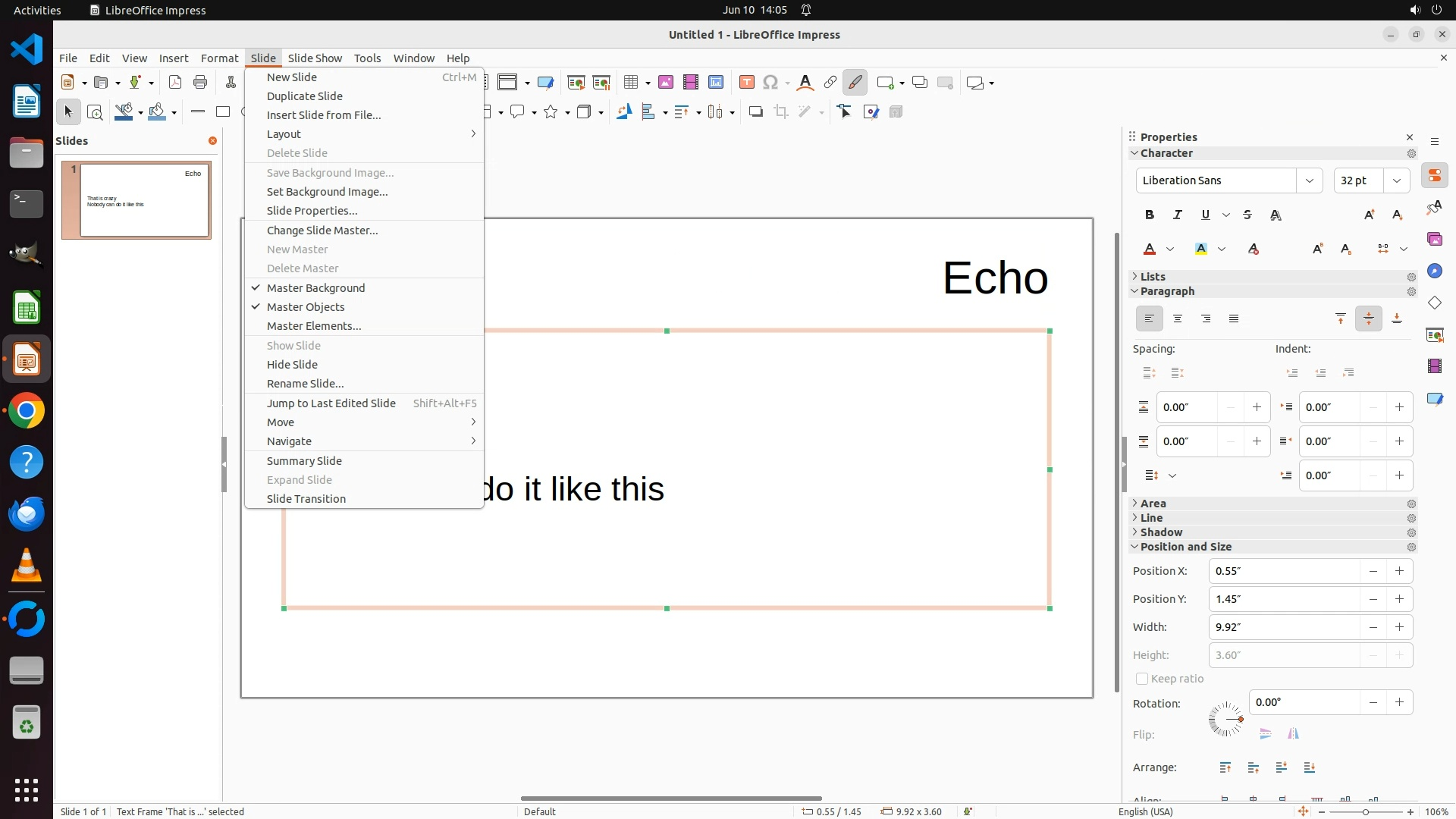Open the Liberation Sans font name dropdown
The width and height of the screenshot is (1456, 819).
1309,180
